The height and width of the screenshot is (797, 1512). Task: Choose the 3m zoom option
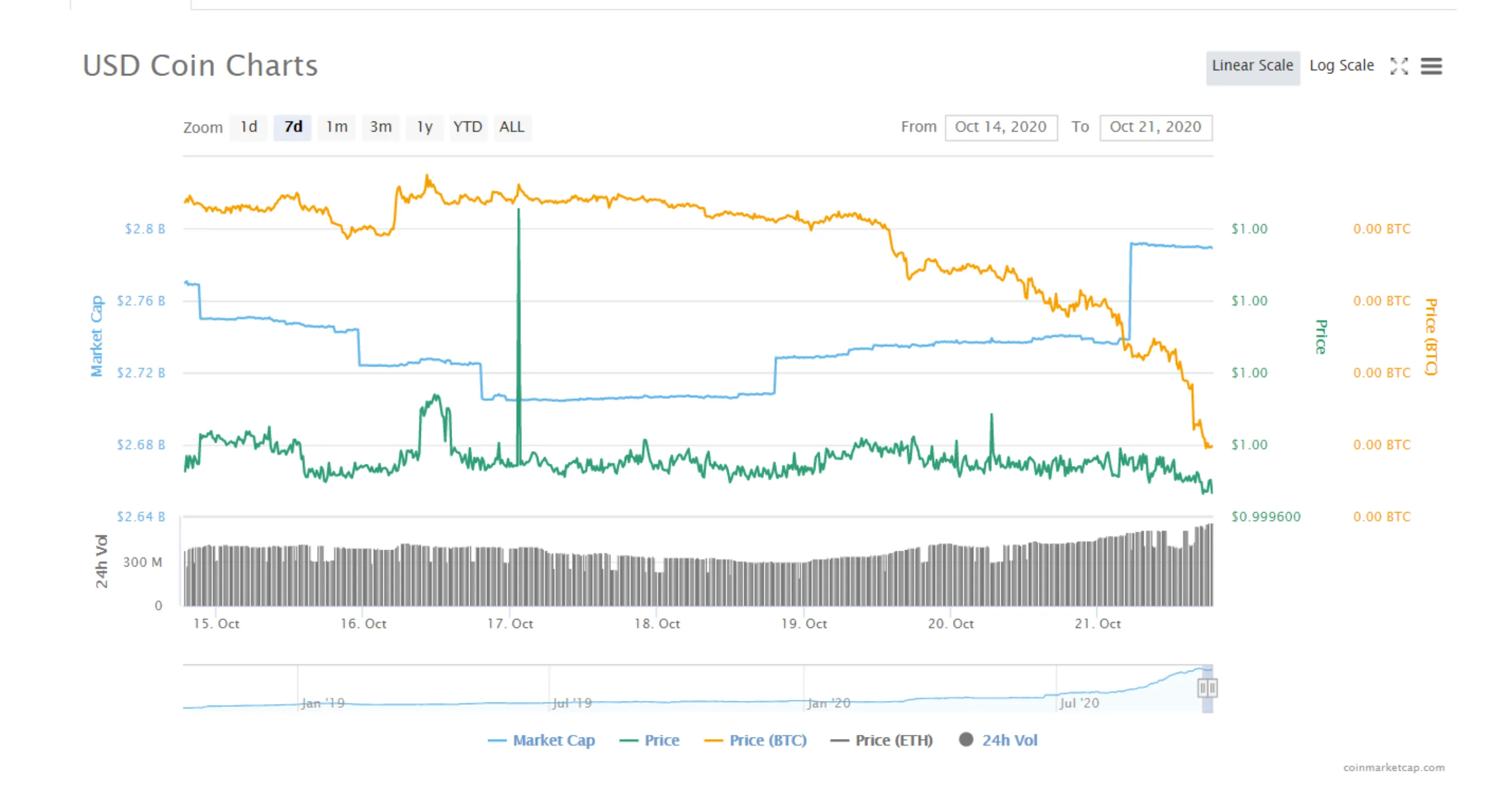(x=381, y=127)
